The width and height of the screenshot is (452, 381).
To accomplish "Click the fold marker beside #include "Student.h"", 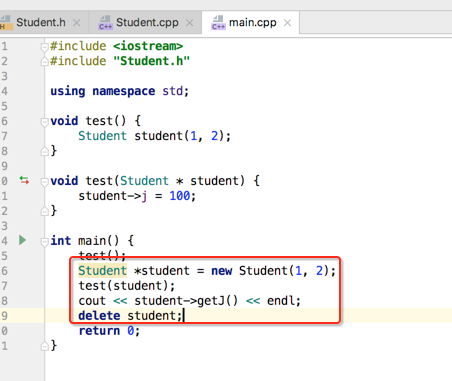I will [x=44, y=61].
